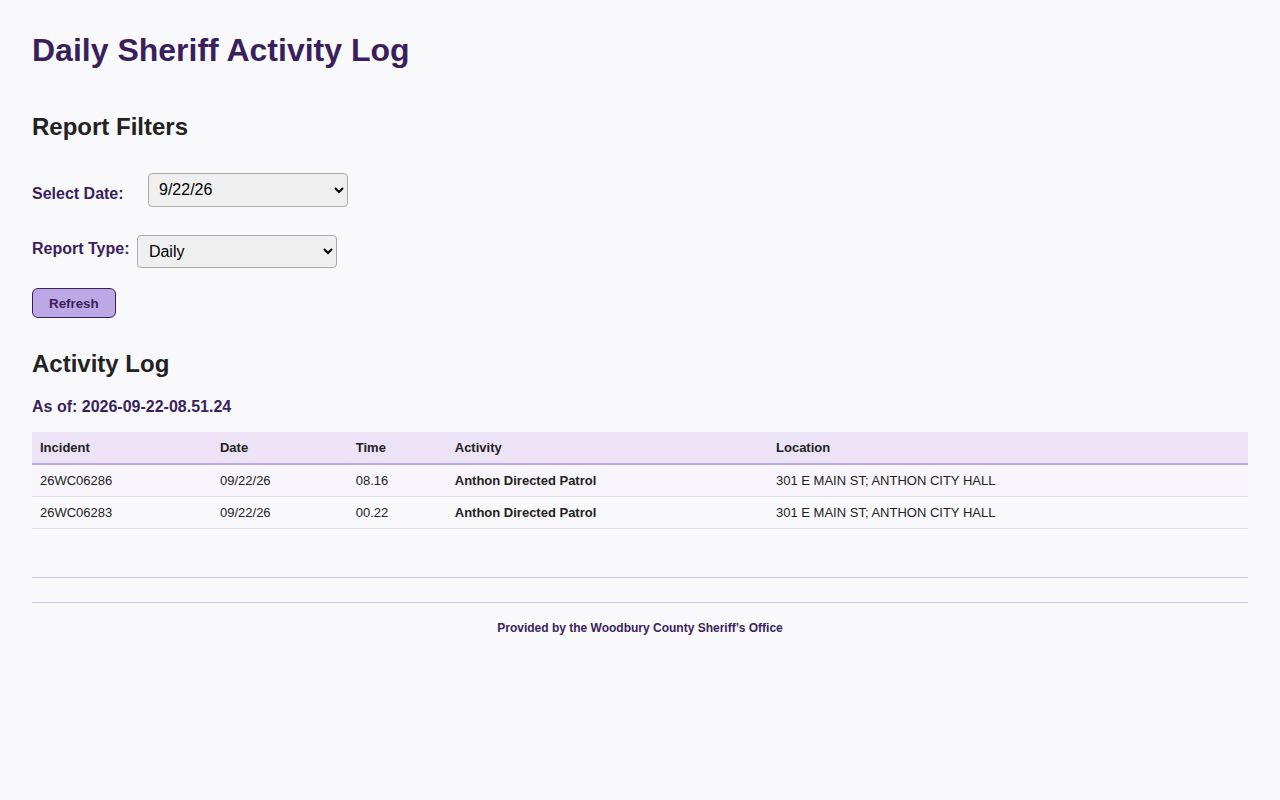Open the Select Date dropdown
This screenshot has width=1280, height=800.
click(x=248, y=190)
